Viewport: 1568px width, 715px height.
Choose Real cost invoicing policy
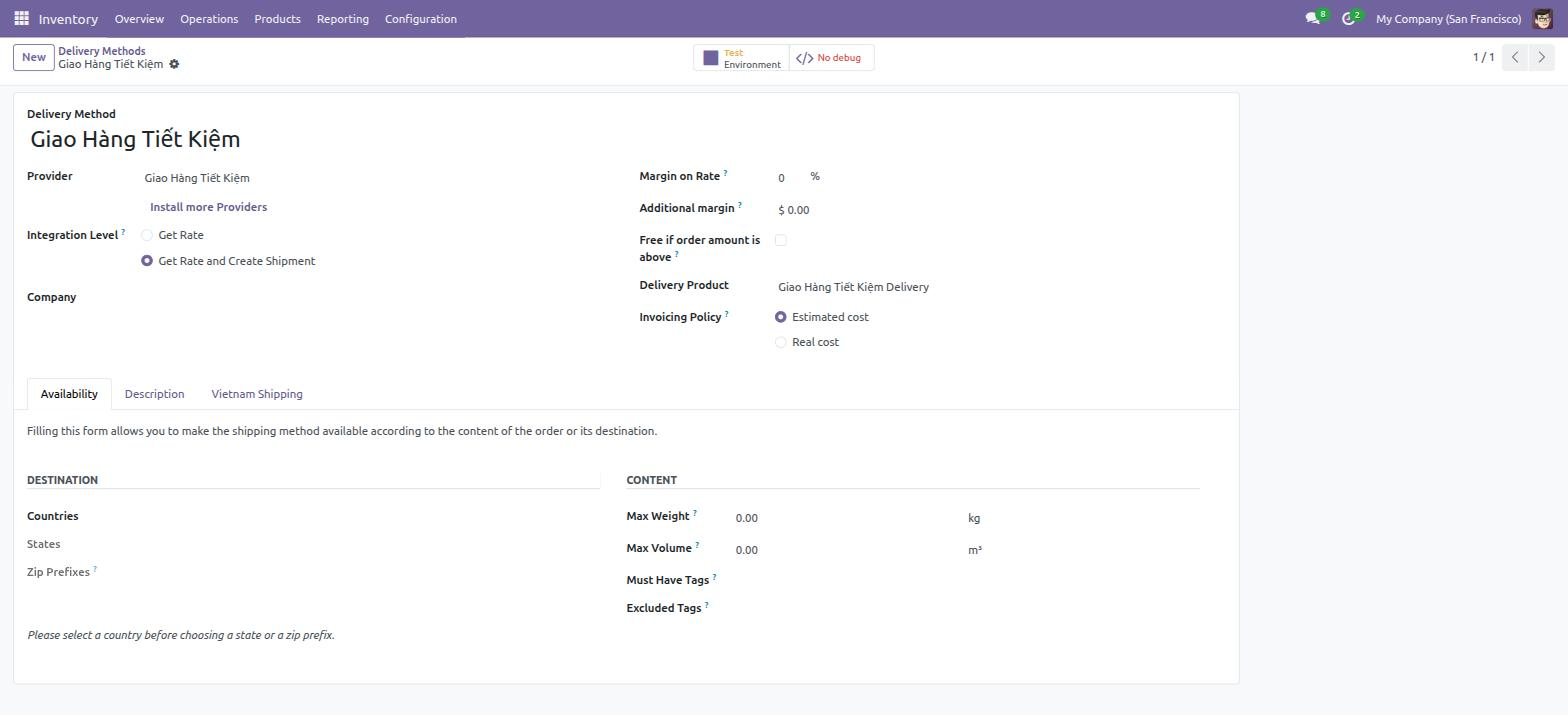(x=781, y=342)
